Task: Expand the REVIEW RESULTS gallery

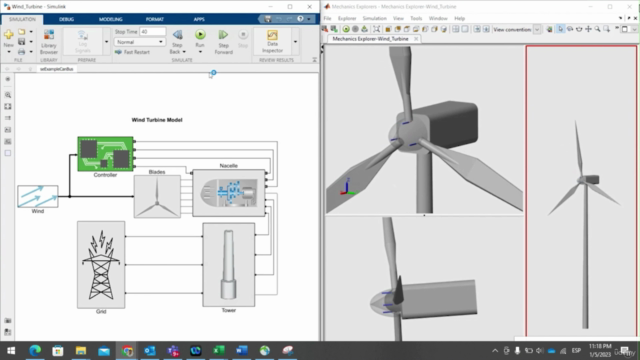Action: (x=296, y=42)
